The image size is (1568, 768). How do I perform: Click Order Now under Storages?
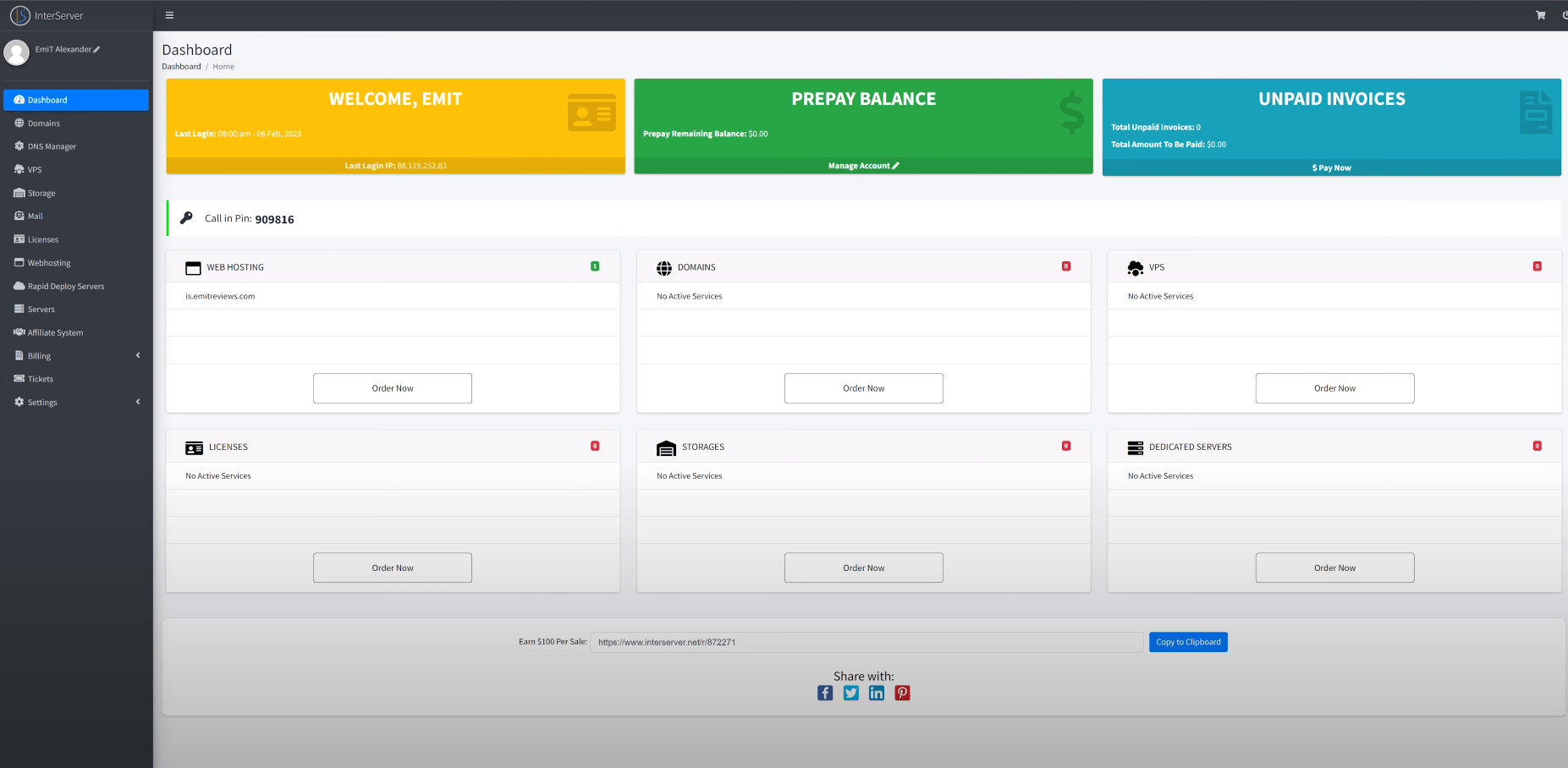coord(863,568)
